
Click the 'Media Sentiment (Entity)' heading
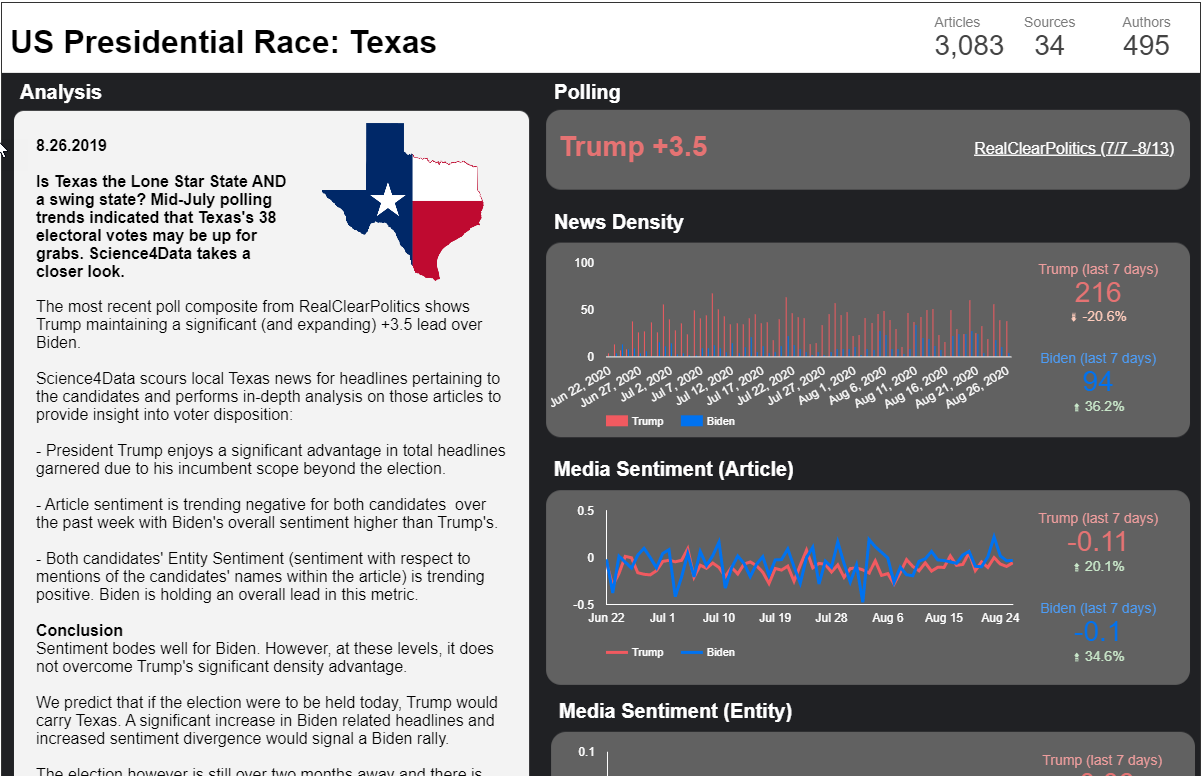click(675, 711)
